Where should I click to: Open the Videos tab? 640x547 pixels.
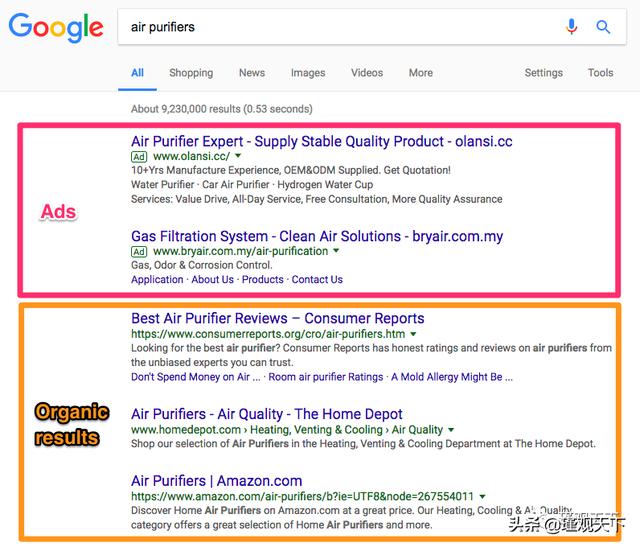[x=367, y=73]
